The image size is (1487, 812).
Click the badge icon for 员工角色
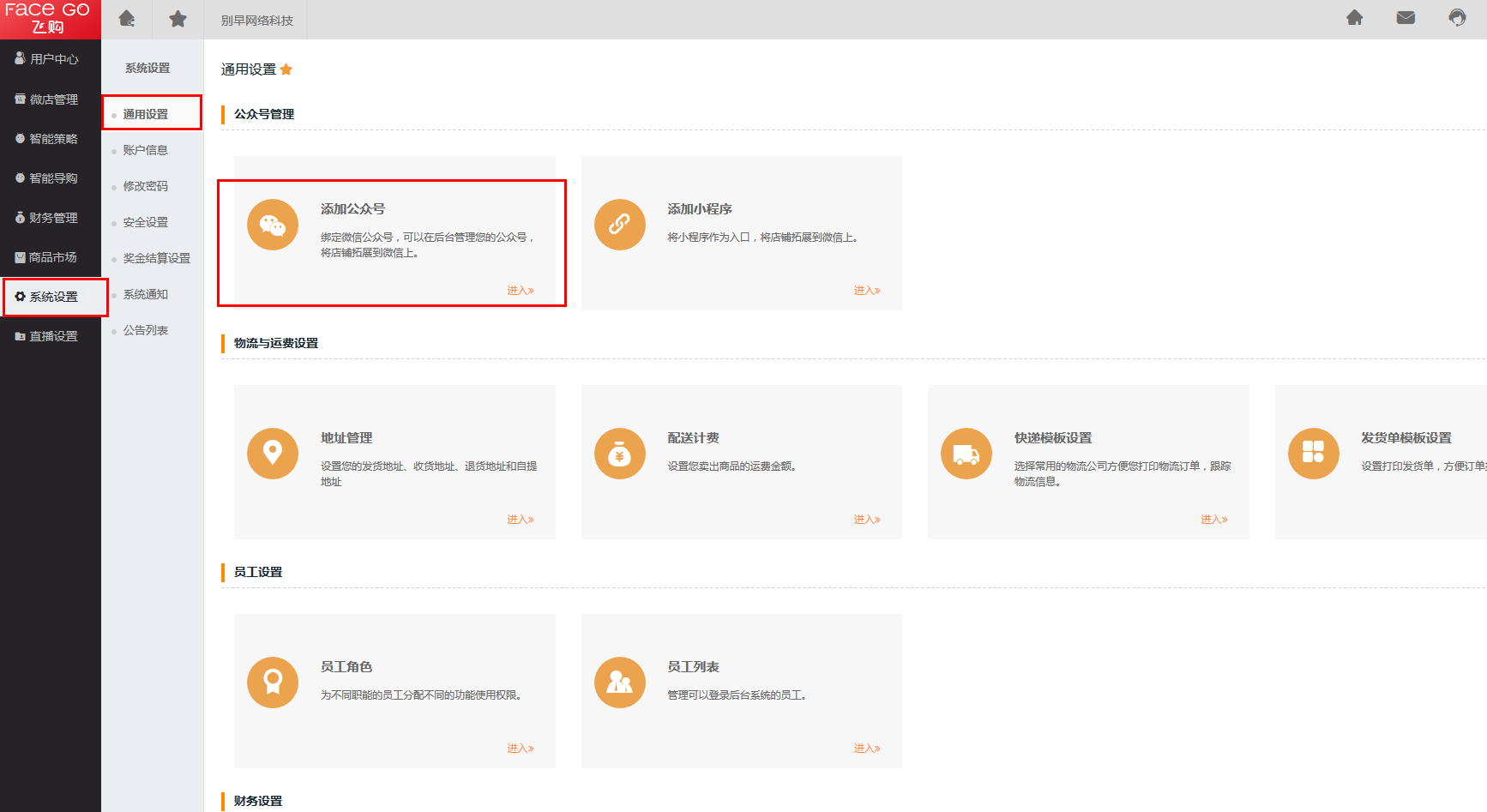[273, 683]
